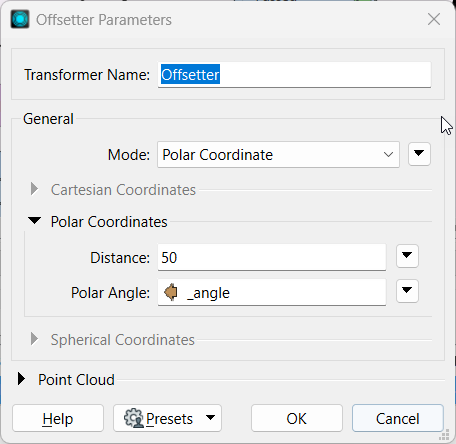Click the attribute arrow icon before _angle
This screenshot has height=444, width=456.
[171, 292]
